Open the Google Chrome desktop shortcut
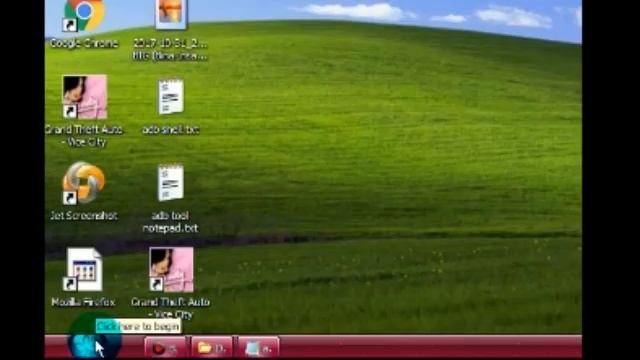 (84, 16)
